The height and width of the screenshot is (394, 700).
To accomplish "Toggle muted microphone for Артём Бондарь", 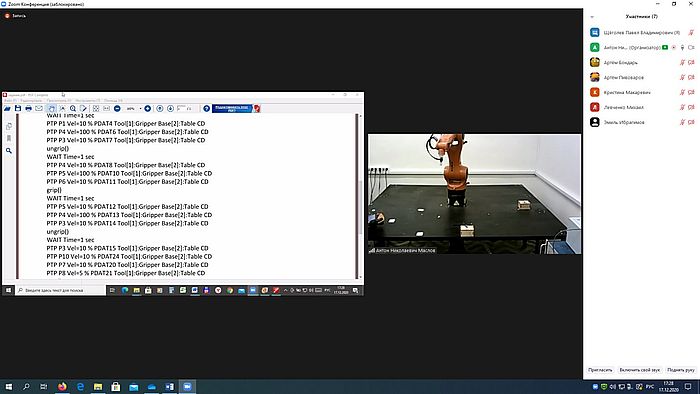I will (682, 62).
